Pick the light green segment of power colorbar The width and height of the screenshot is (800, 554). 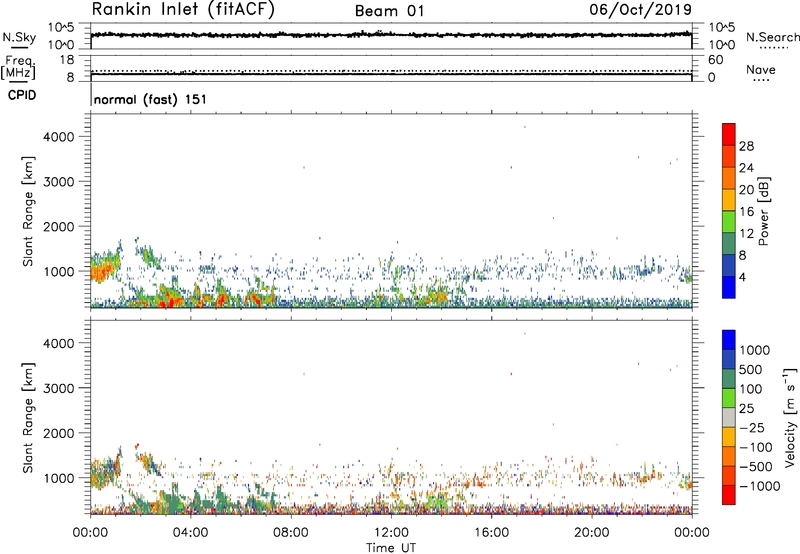pos(729,221)
